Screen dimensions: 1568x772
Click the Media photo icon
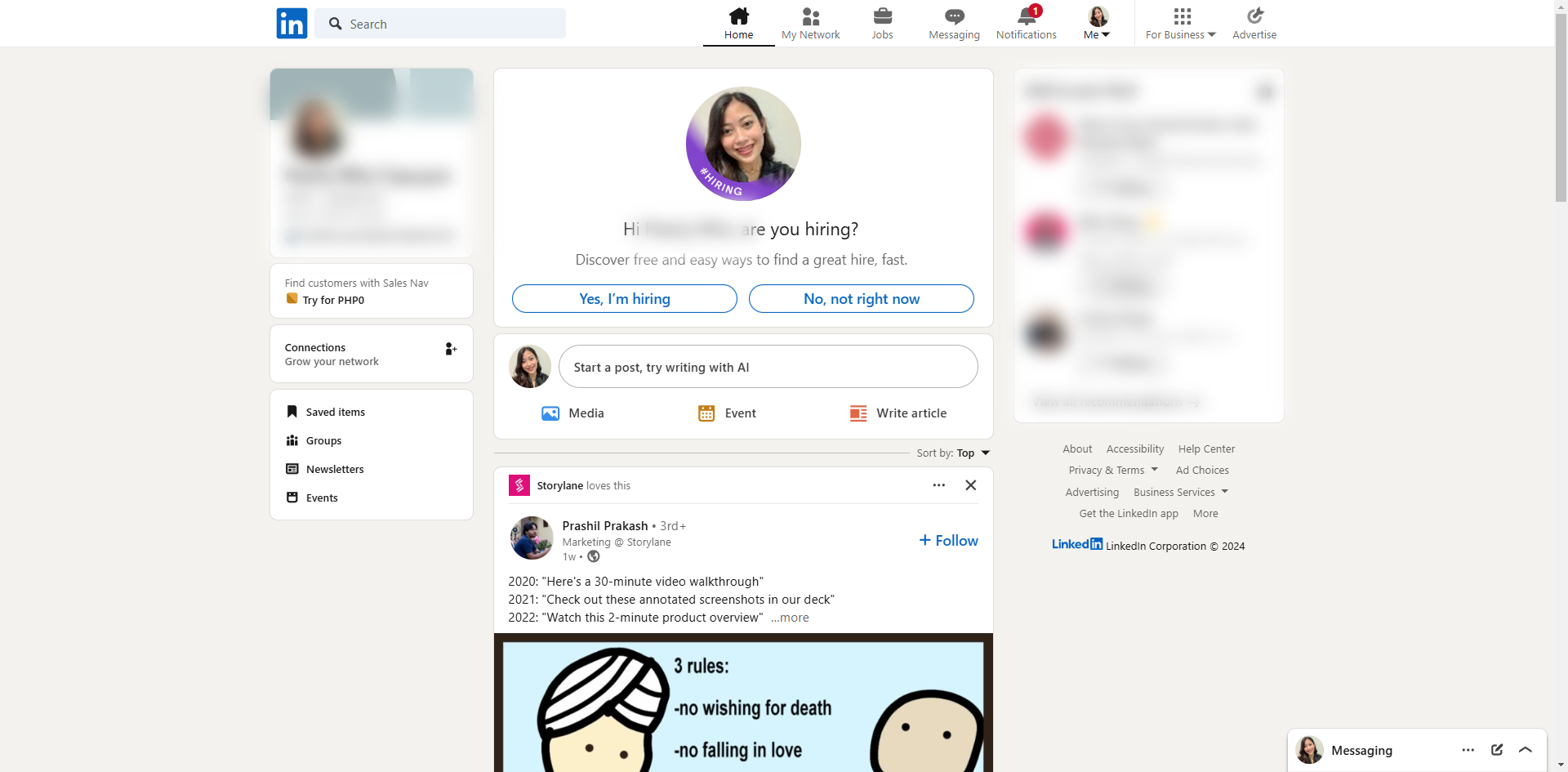[x=550, y=413]
